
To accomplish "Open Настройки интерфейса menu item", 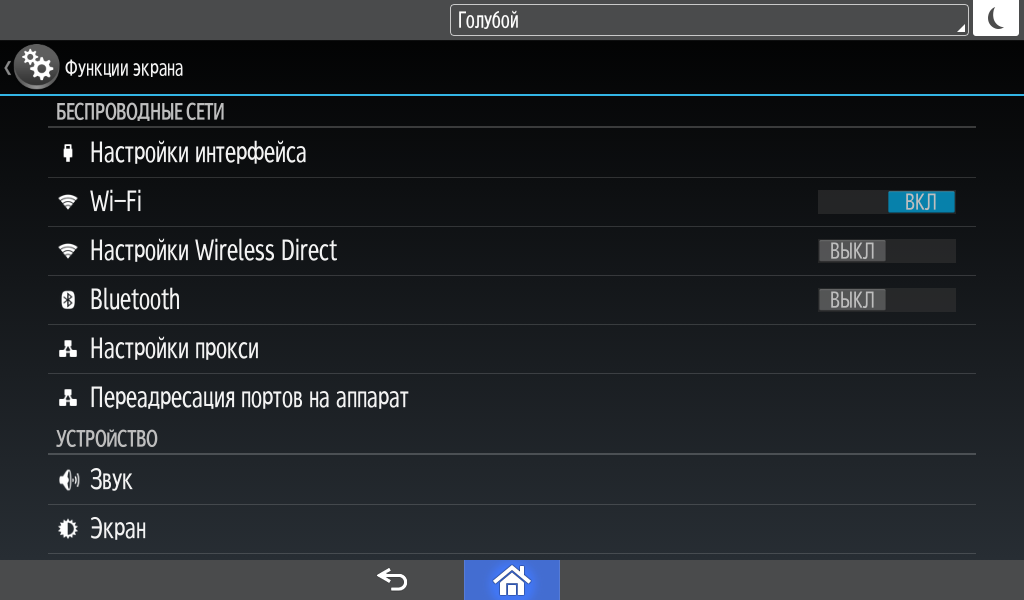I will [512, 153].
